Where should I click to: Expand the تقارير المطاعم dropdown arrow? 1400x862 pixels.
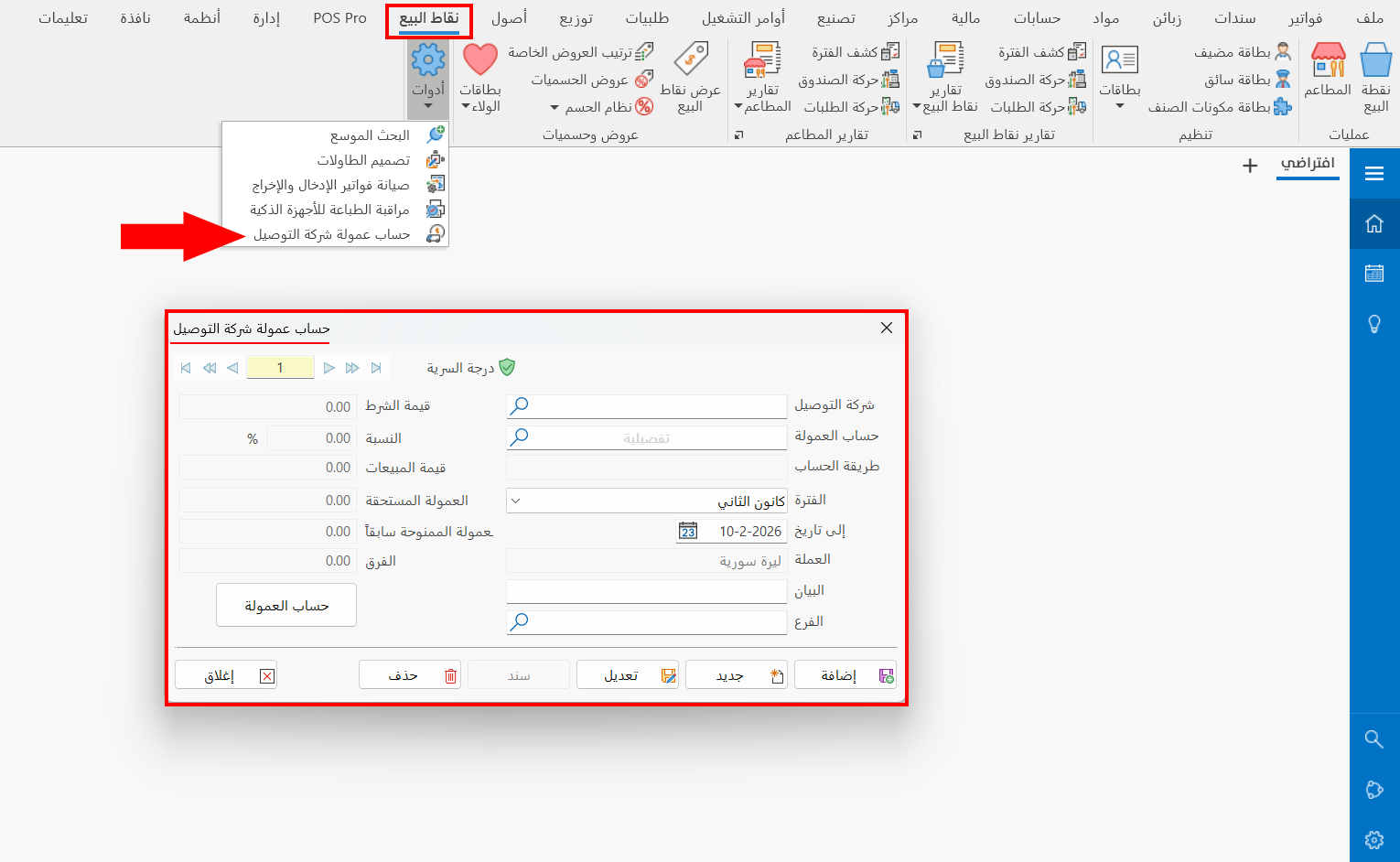tap(739, 106)
